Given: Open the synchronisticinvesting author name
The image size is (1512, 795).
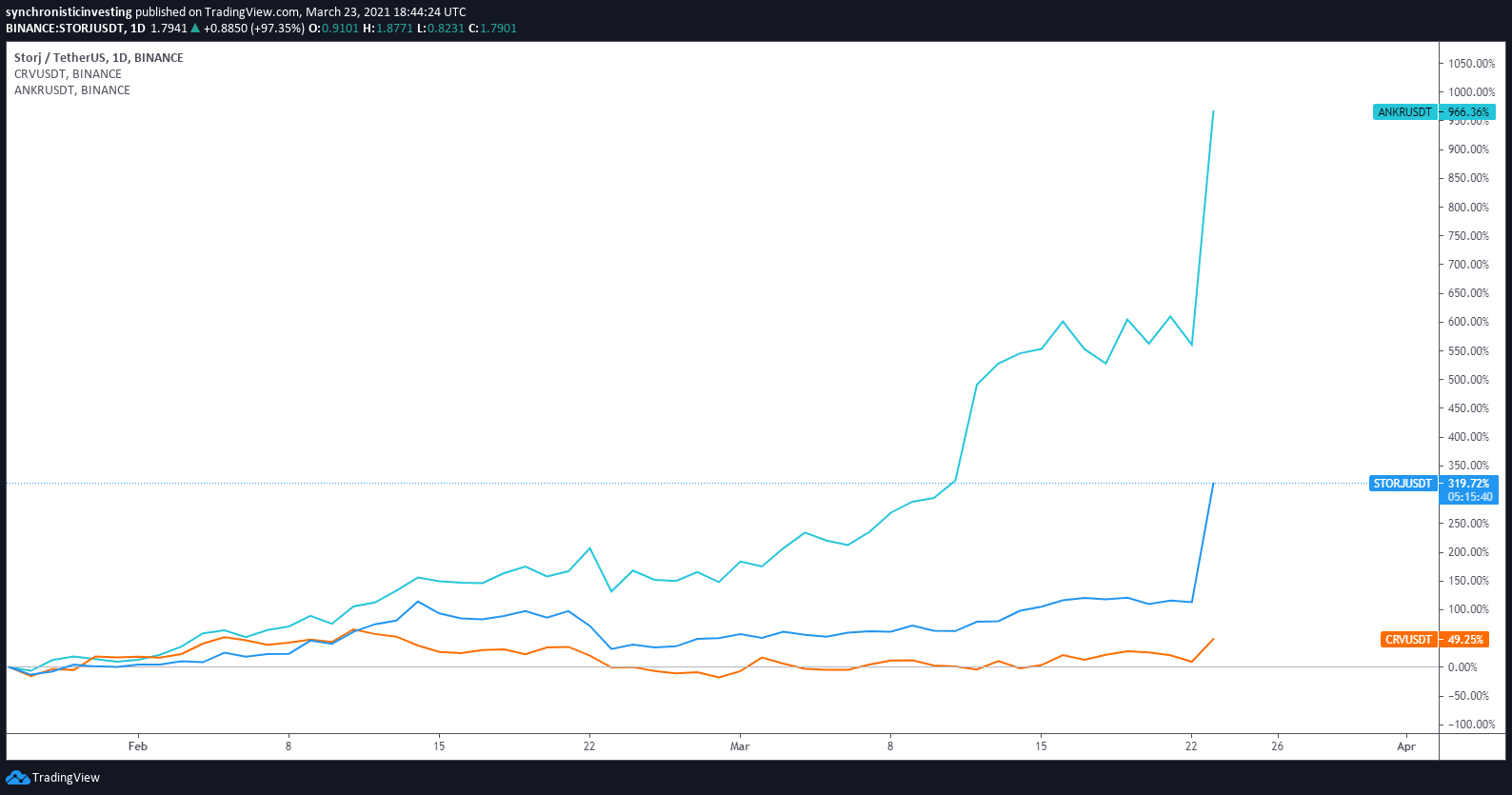Looking at the screenshot, I should coord(69,12).
